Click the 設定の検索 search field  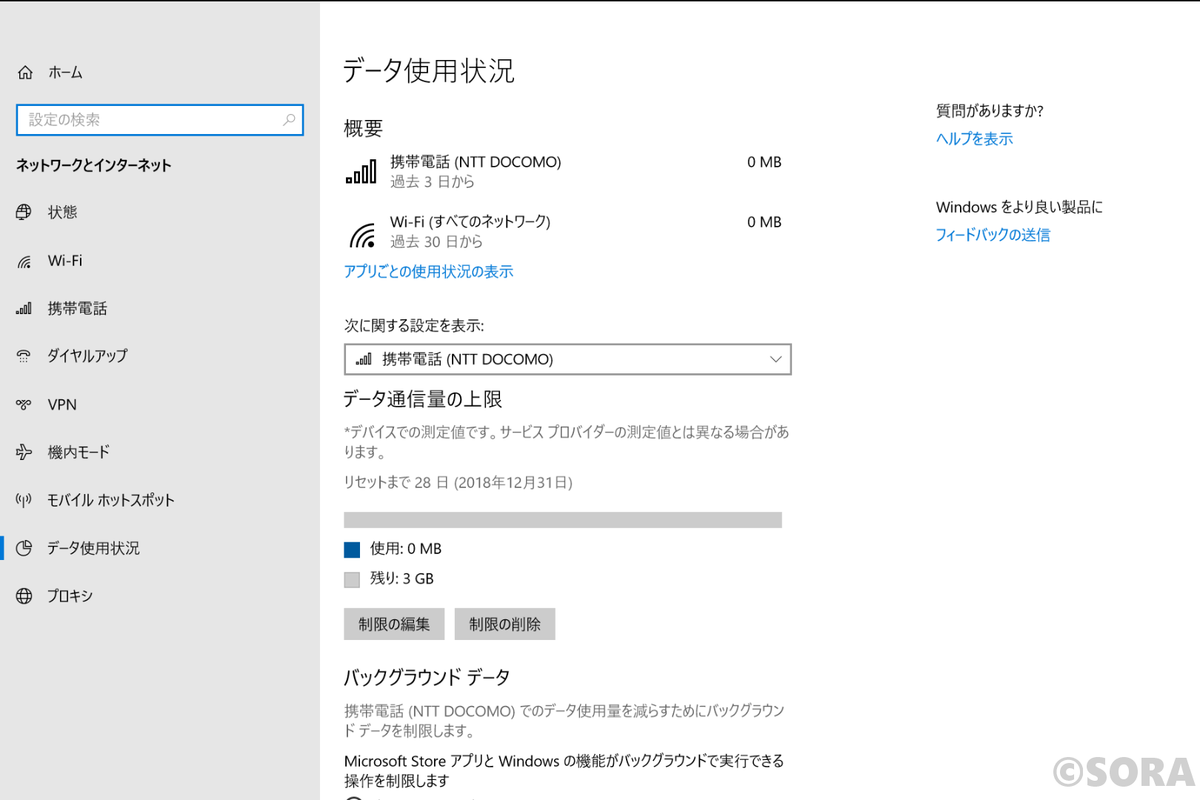pos(150,120)
